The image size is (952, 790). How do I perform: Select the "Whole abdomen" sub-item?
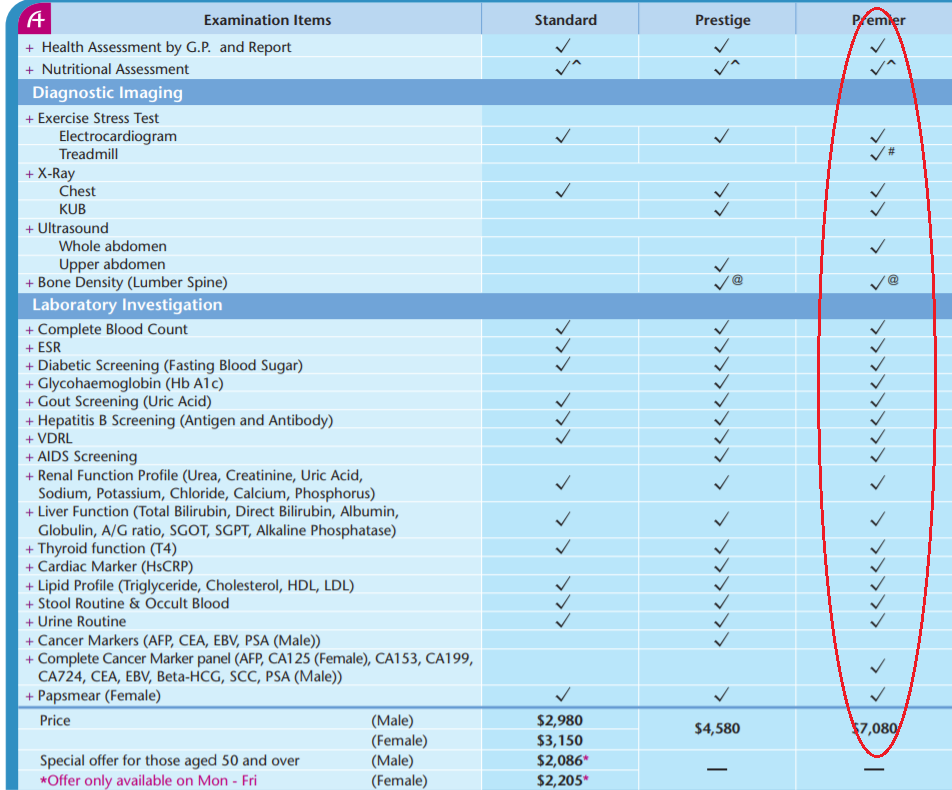112,247
